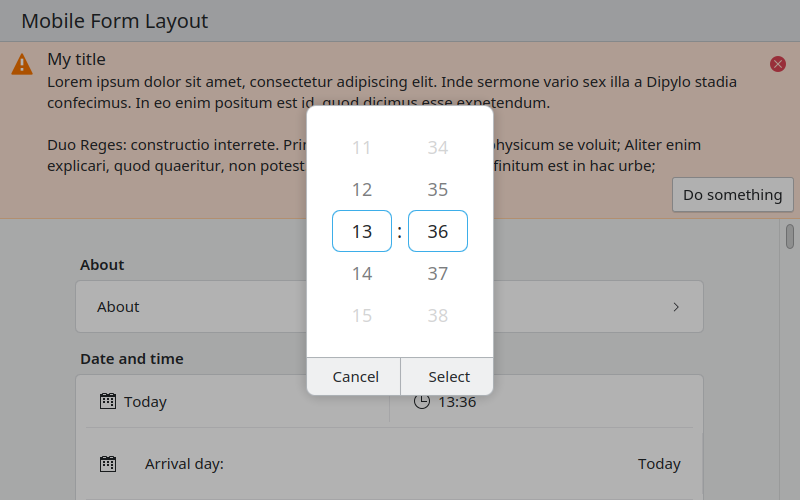
Task: Pick hour 15 in the hour column
Action: pyautogui.click(x=362, y=316)
